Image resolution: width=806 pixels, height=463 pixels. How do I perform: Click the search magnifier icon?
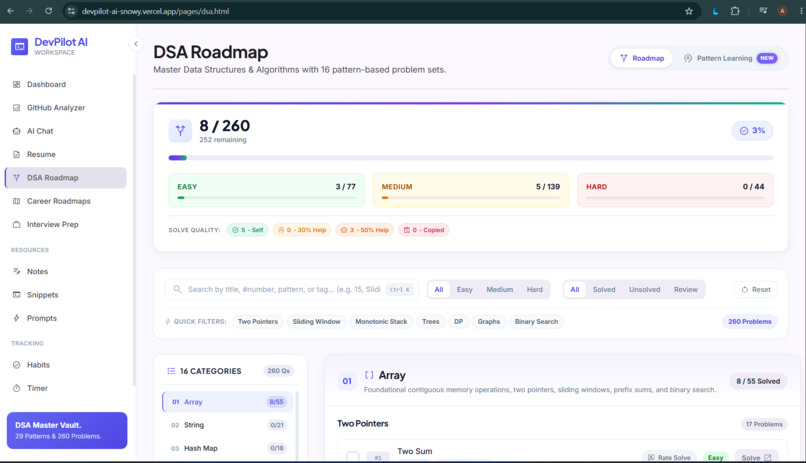click(x=177, y=289)
